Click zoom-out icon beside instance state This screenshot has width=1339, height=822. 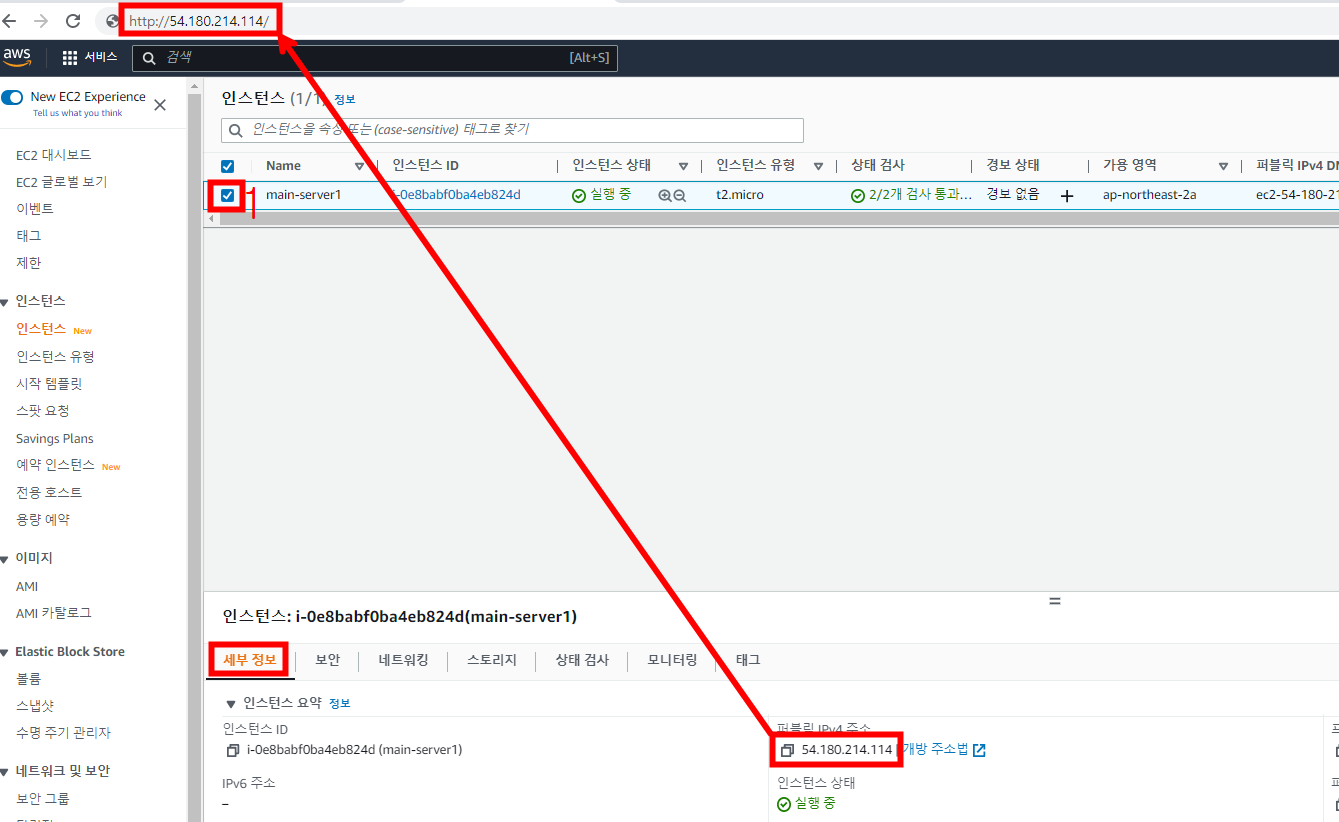pyautogui.click(x=680, y=195)
